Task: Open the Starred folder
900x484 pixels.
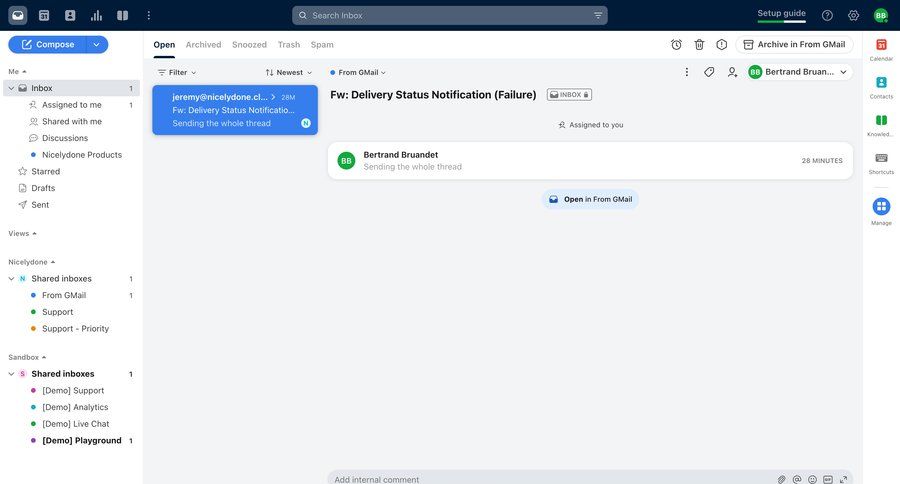Action: click(x=45, y=171)
